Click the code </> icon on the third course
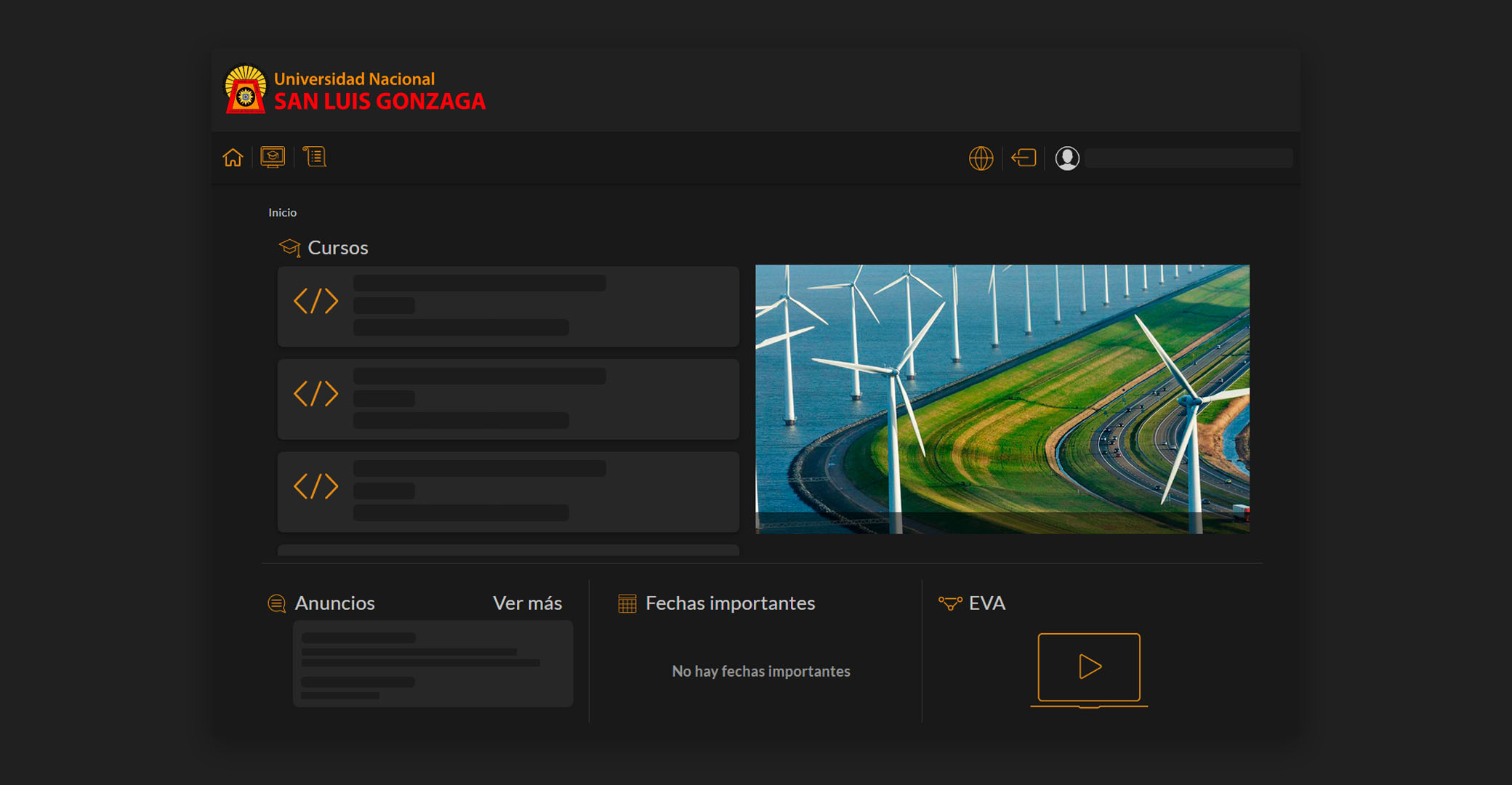This screenshot has height=785, width=1512. 315,487
